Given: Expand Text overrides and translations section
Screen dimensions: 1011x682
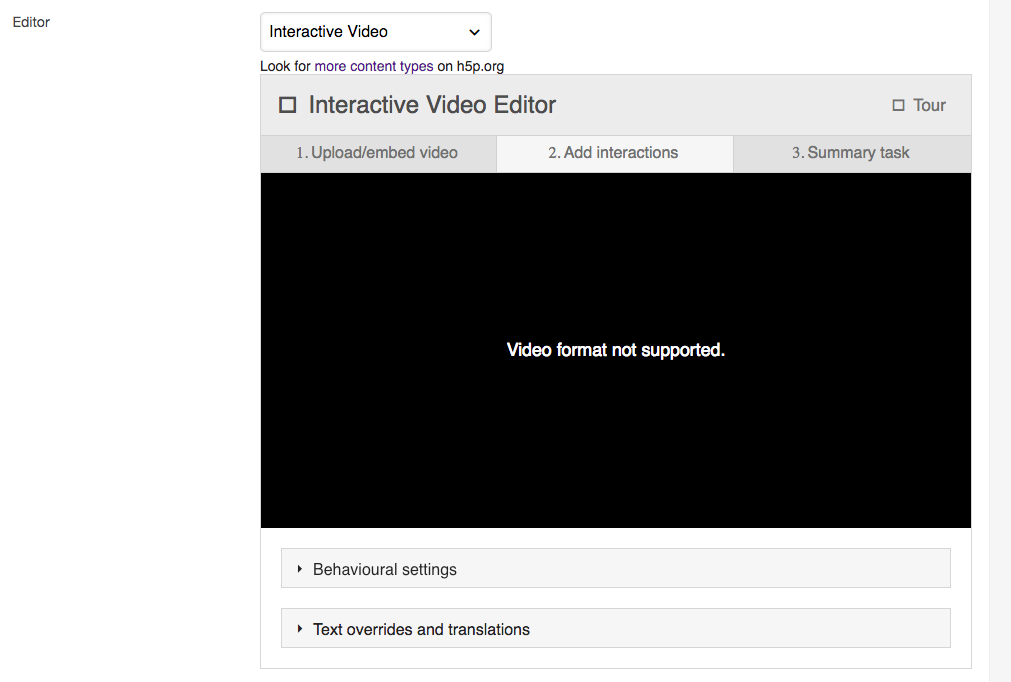Looking at the screenshot, I should pos(616,628).
